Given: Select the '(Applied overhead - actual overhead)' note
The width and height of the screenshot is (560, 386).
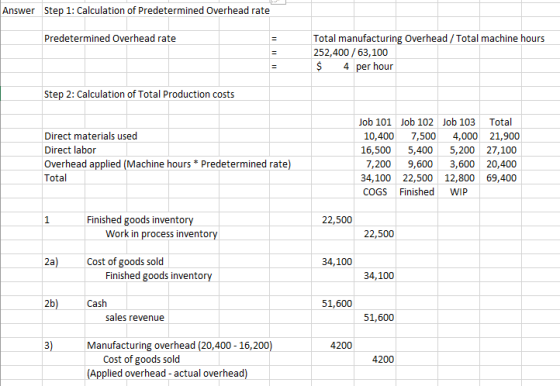Looking at the screenshot, I should pos(168,373).
